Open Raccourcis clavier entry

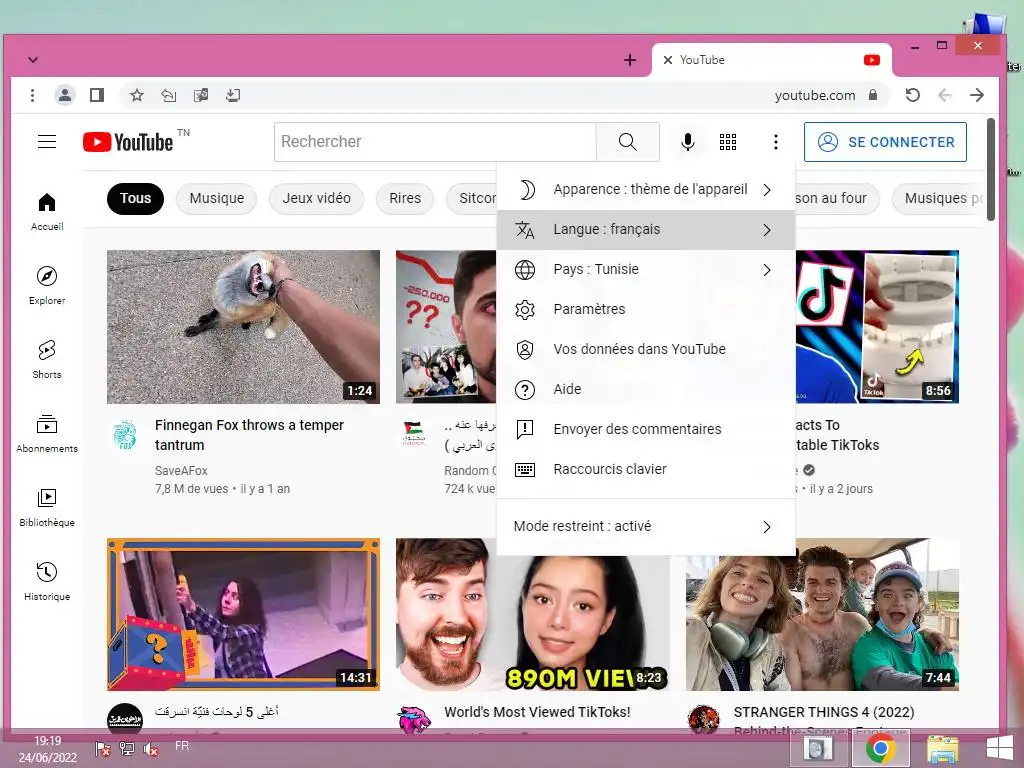click(x=646, y=469)
